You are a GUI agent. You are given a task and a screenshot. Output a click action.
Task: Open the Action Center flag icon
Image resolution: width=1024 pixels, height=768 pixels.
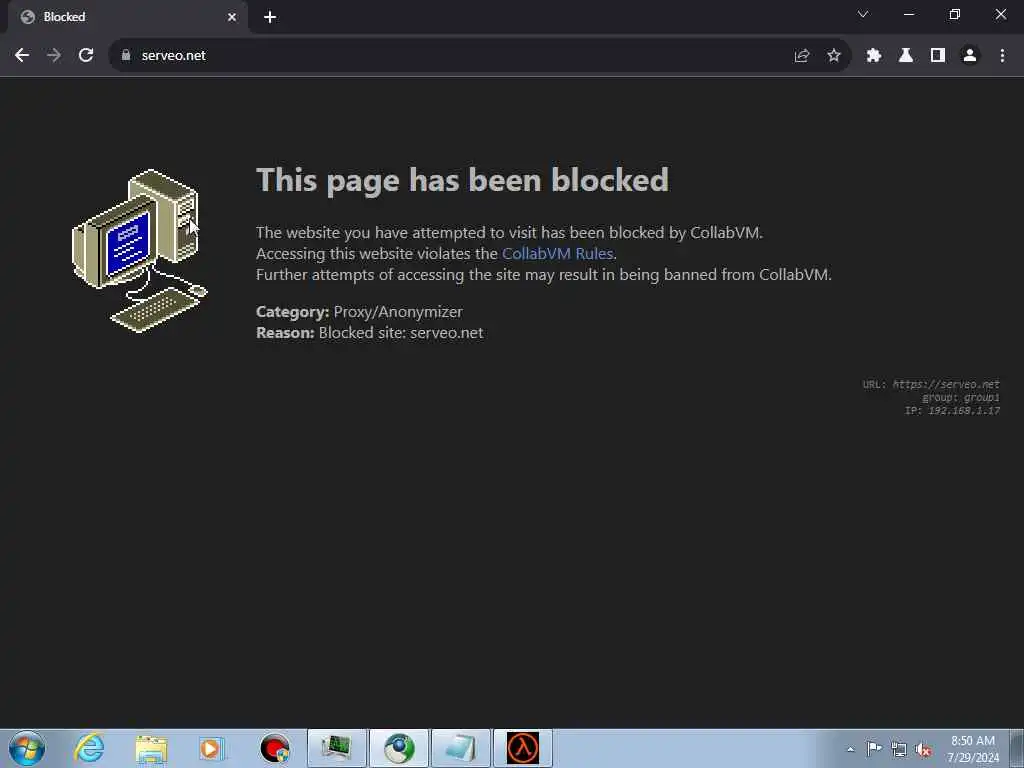point(874,749)
